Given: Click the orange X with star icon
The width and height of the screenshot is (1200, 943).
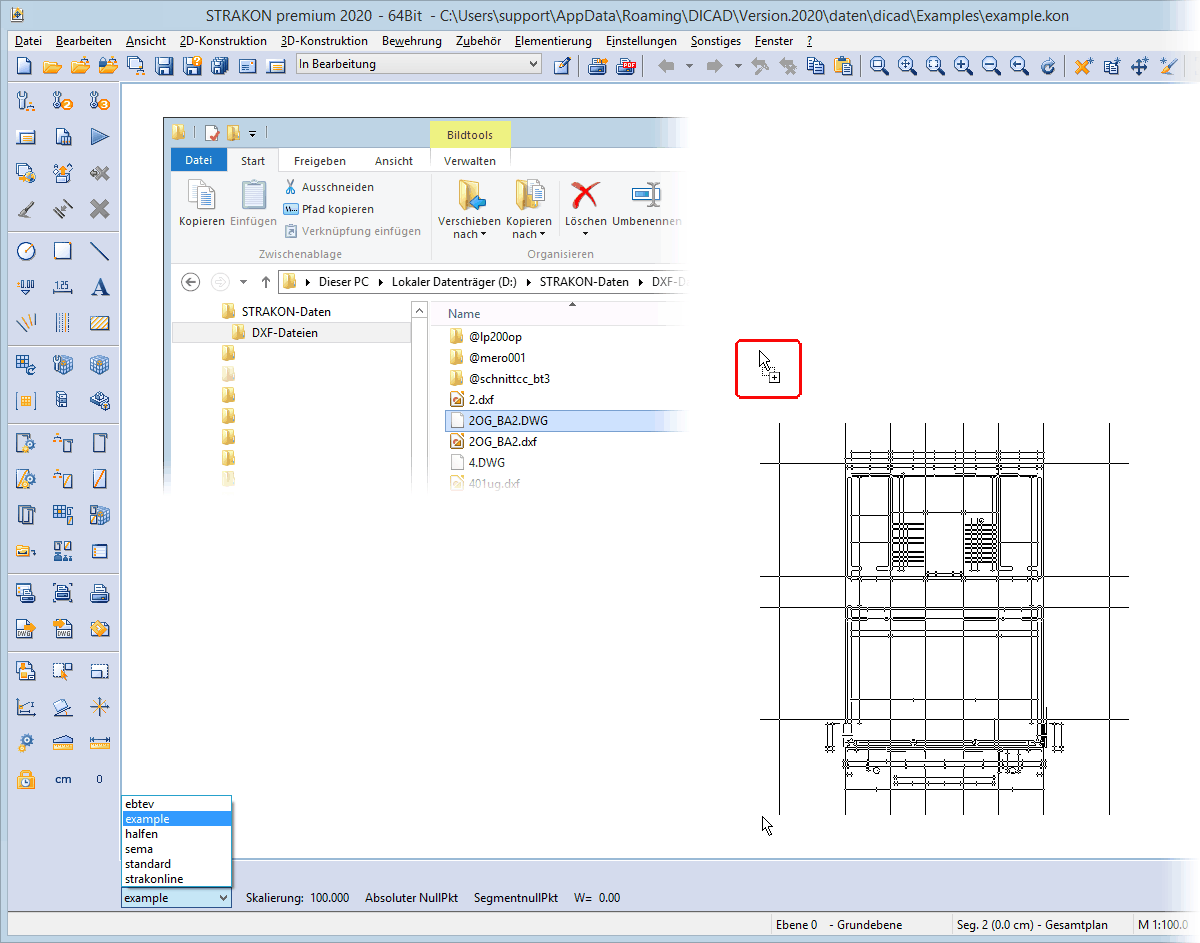Looking at the screenshot, I should pos(1083,66).
